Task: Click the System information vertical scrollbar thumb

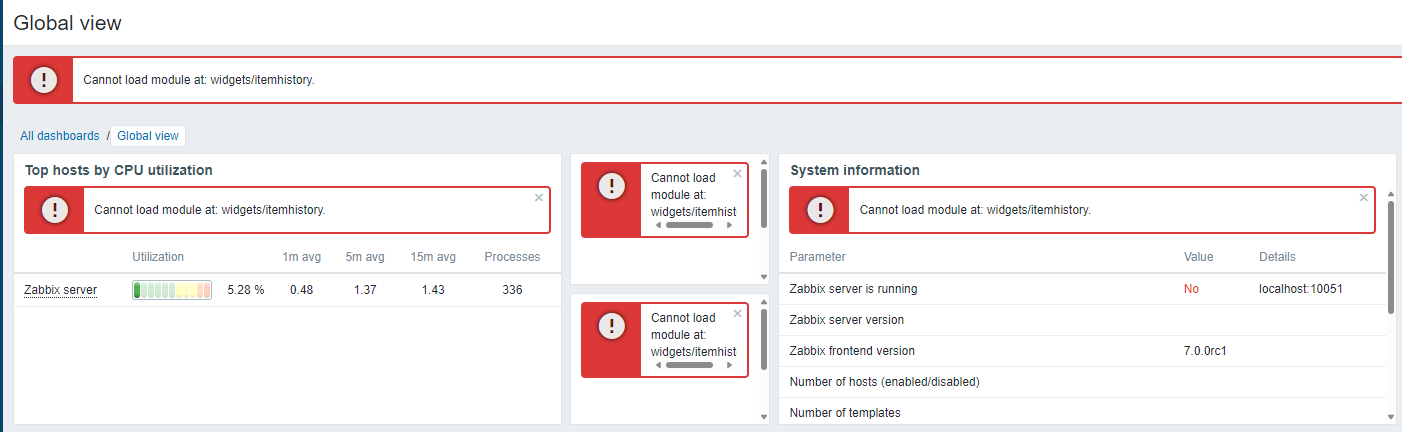Action: point(1390,256)
